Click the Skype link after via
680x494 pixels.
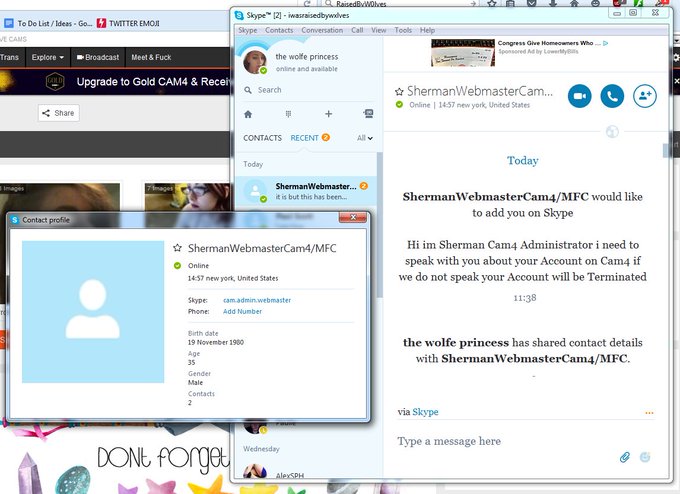coord(425,412)
